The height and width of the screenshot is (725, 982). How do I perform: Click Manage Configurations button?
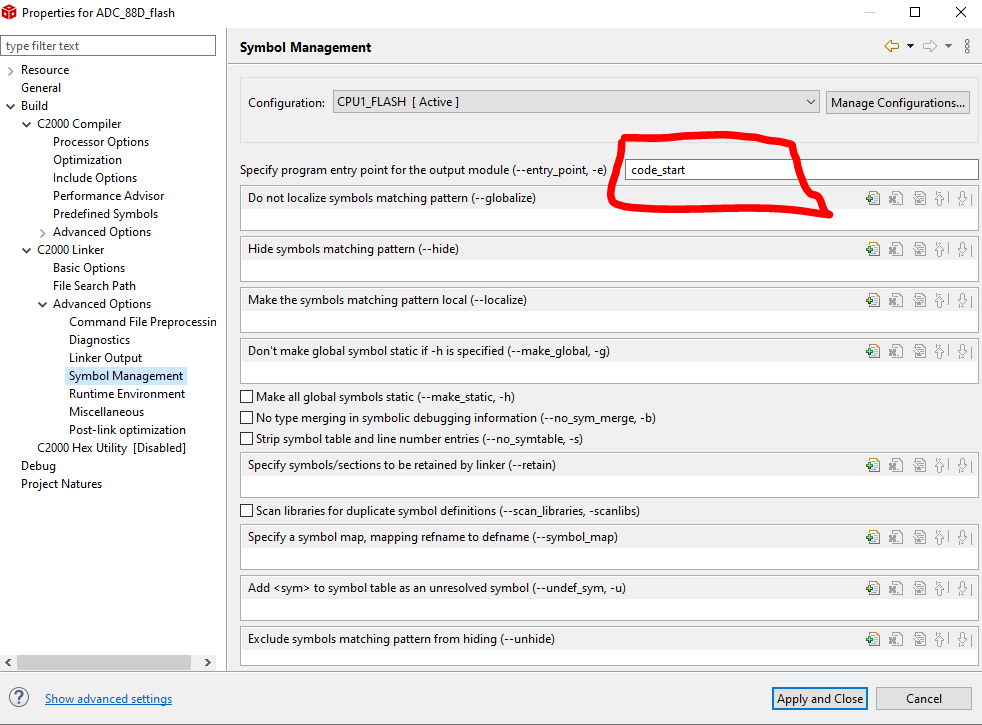point(897,101)
